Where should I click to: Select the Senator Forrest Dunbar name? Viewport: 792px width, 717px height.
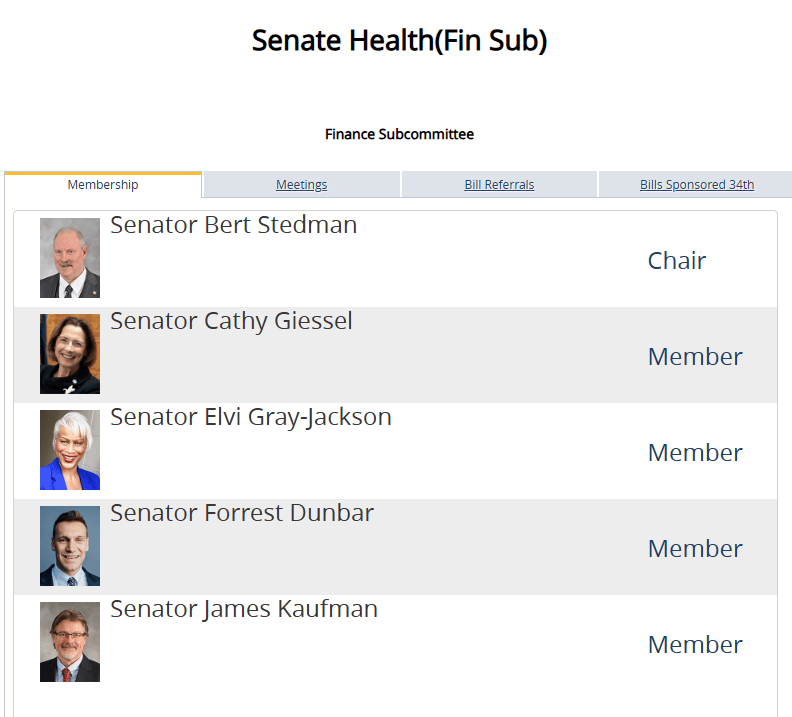coord(242,513)
